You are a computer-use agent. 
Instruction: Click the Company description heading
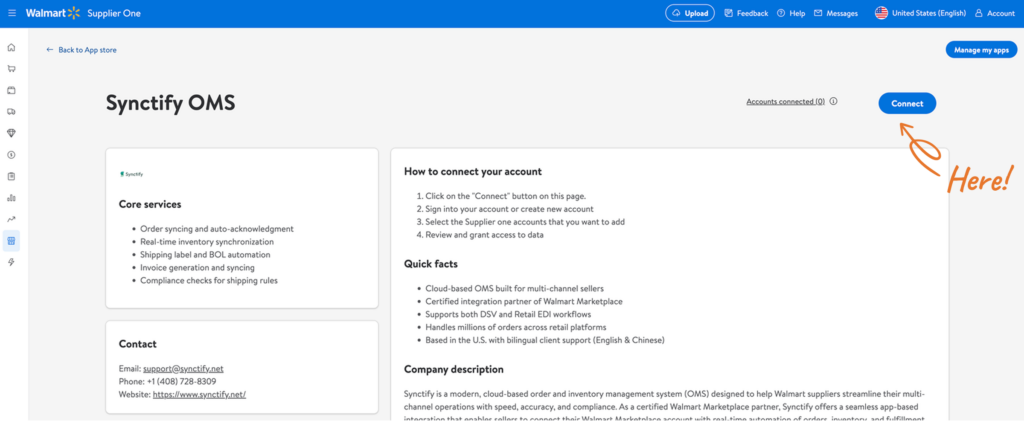pyautogui.click(x=454, y=369)
